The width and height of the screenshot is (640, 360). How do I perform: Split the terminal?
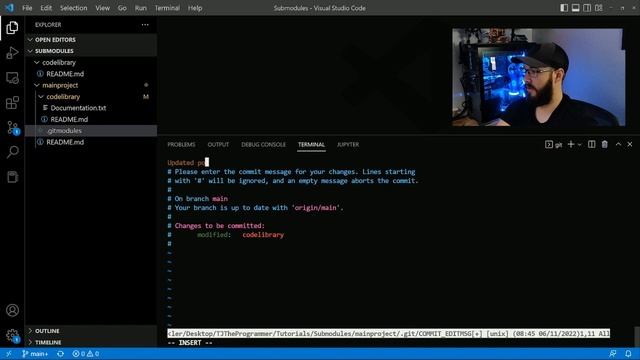coord(591,144)
